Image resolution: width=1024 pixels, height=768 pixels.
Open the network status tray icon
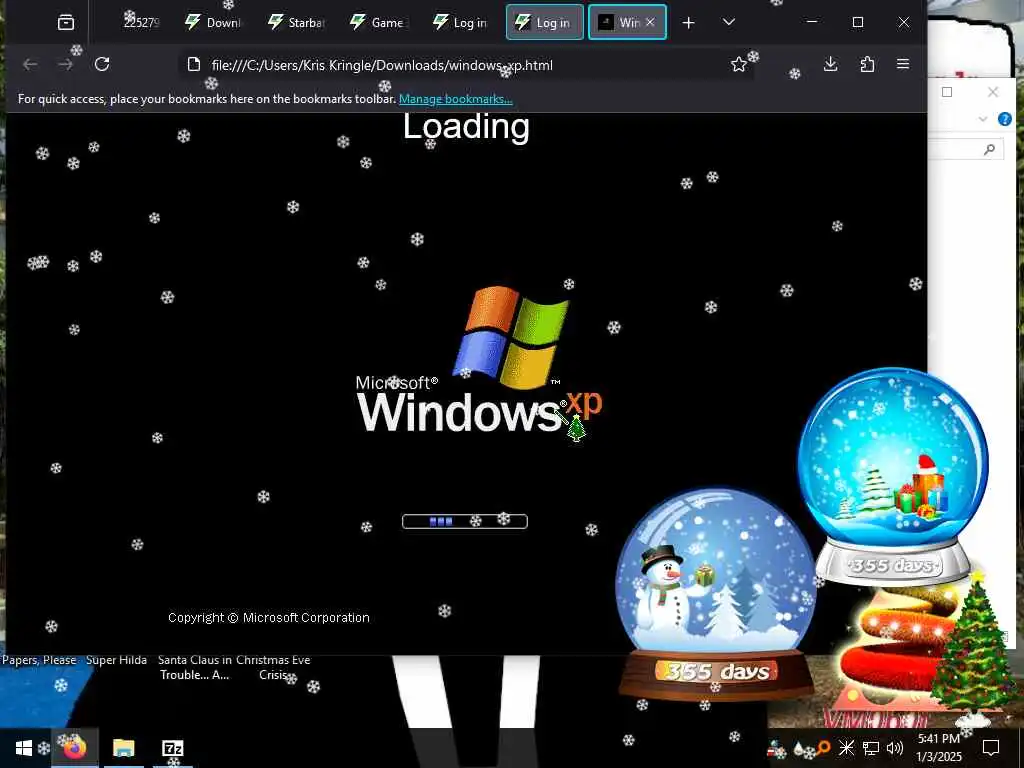pyautogui.click(x=871, y=748)
